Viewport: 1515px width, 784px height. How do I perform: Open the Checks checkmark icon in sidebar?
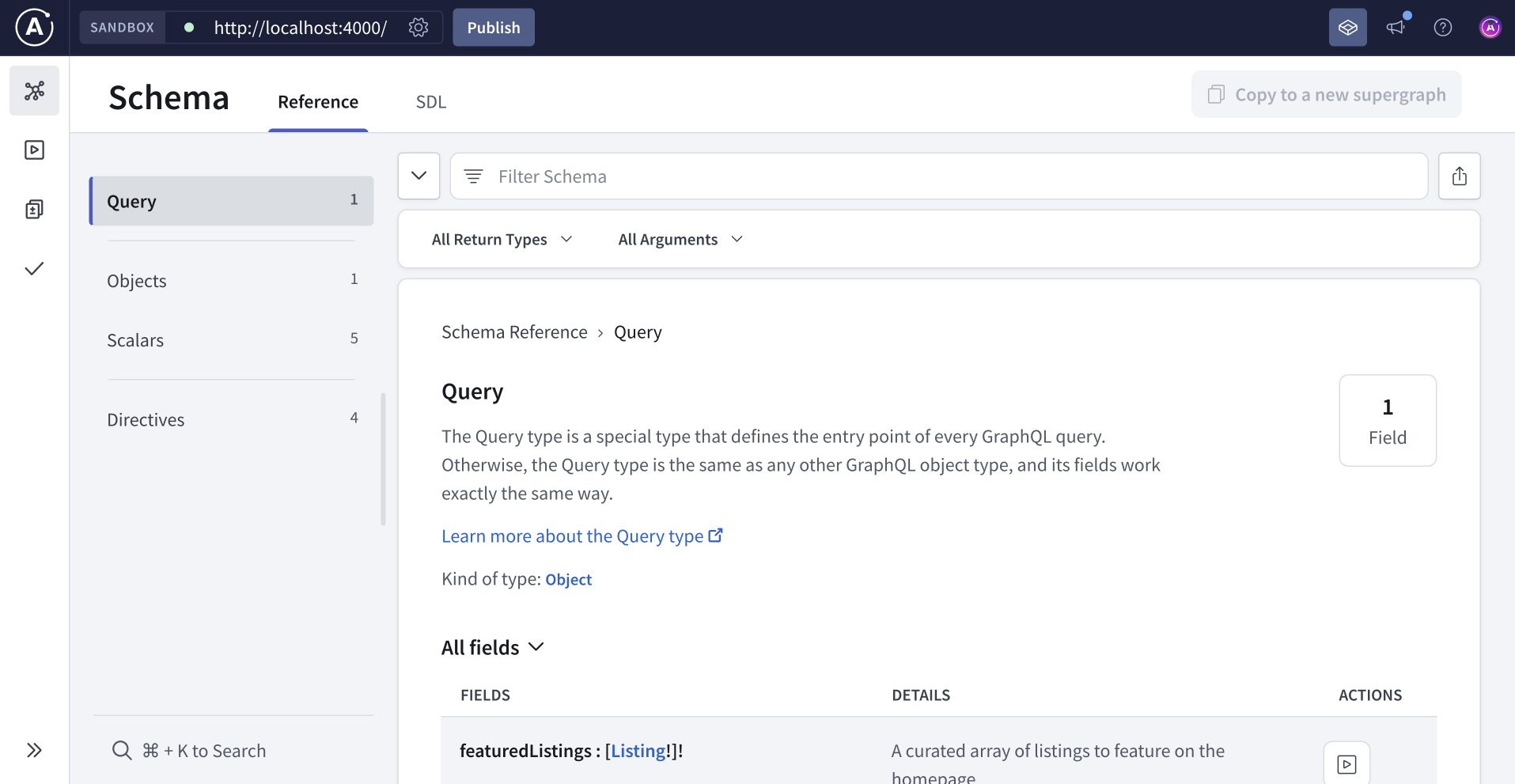pos(34,268)
